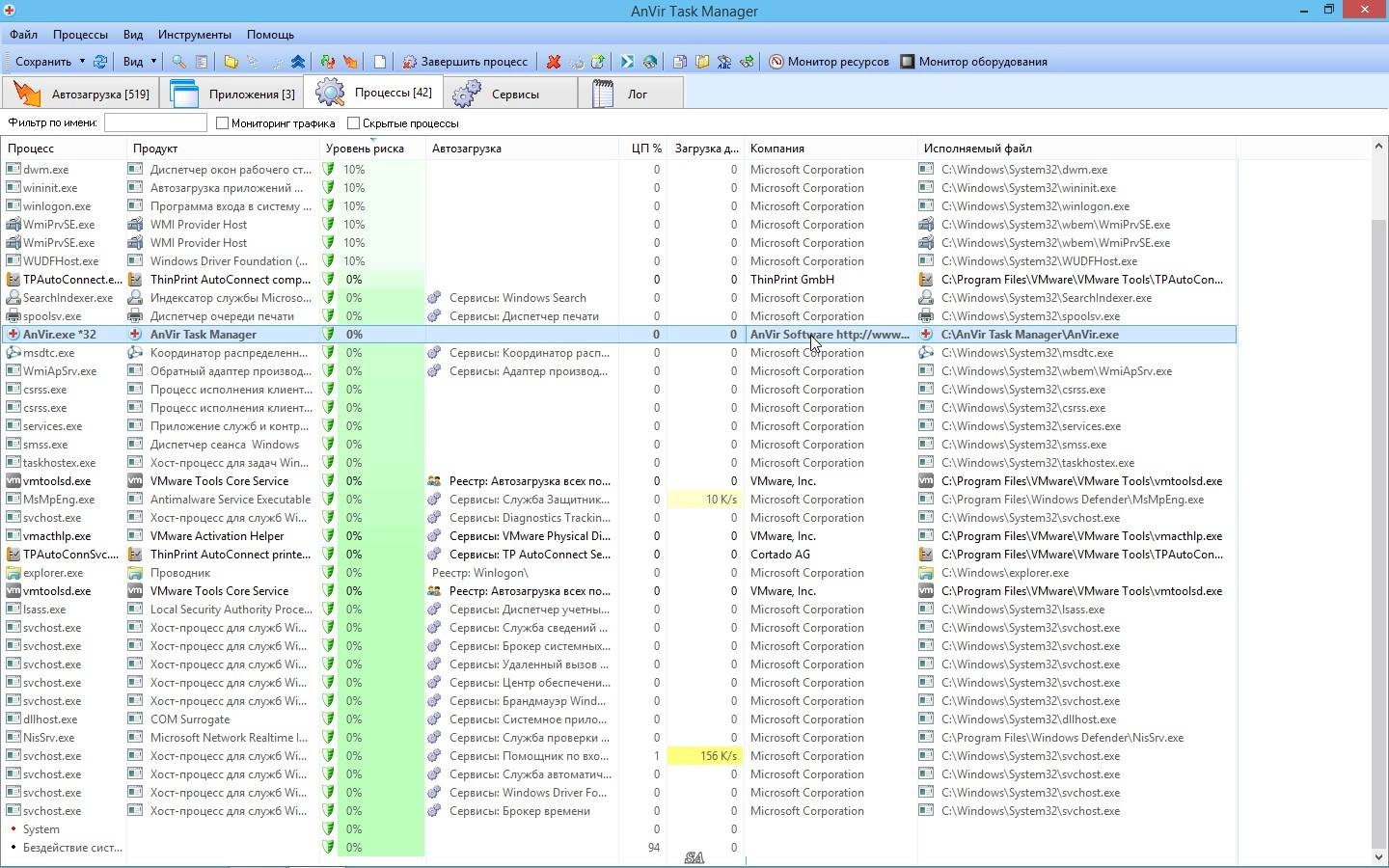Click the green arrow icon before Монитор ресурсов
The height and width of the screenshot is (868, 1389).
[747, 61]
